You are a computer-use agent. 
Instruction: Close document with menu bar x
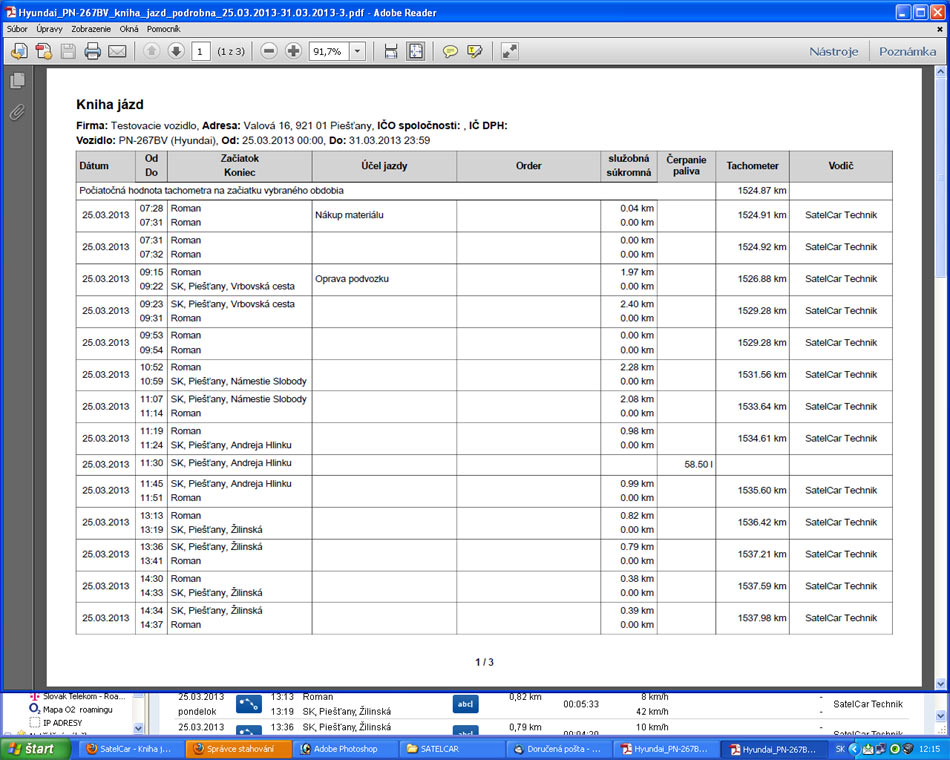tap(940, 28)
